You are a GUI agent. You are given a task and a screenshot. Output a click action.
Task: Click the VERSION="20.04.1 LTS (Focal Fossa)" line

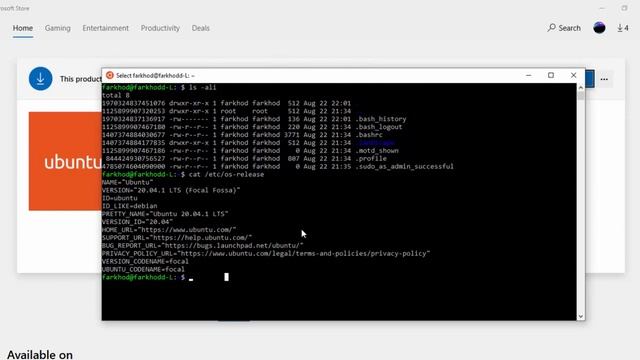(x=171, y=190)
